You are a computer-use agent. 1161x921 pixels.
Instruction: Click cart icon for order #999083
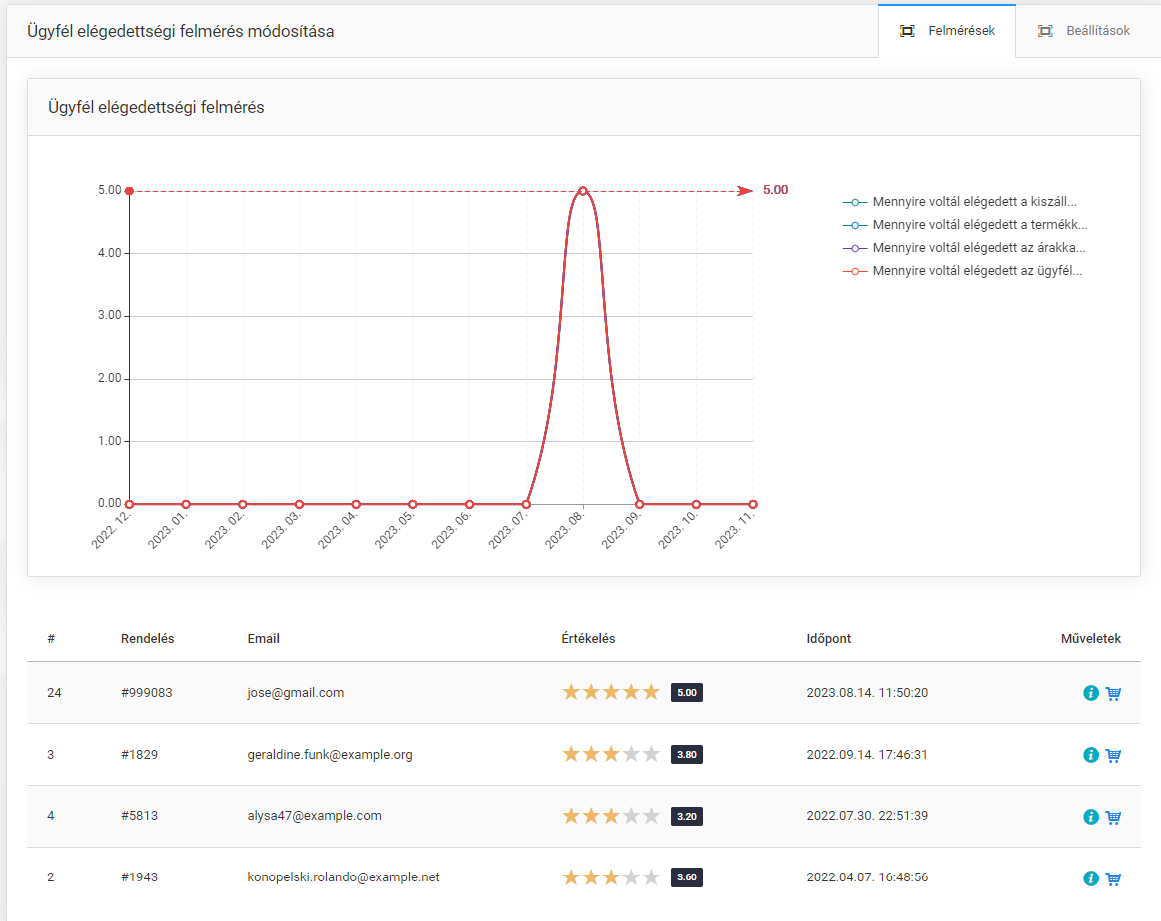pyautogui.click(x=1113, y=693)
